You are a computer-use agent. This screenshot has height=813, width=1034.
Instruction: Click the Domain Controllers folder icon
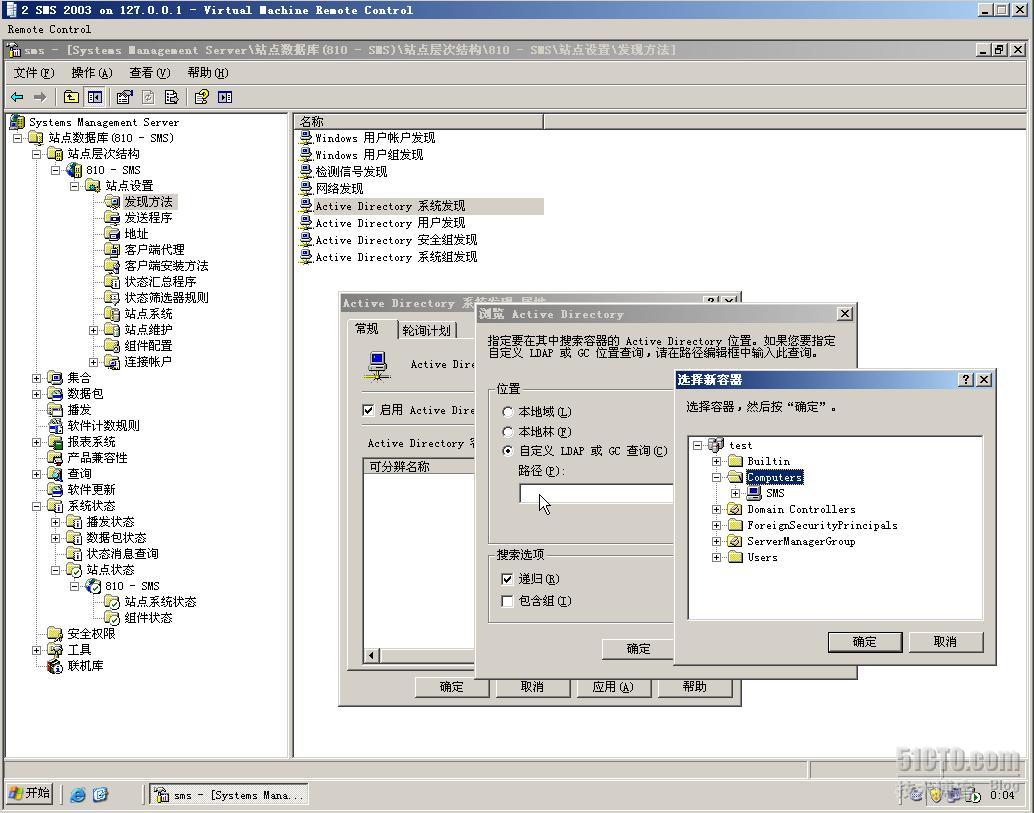point(735,509)
